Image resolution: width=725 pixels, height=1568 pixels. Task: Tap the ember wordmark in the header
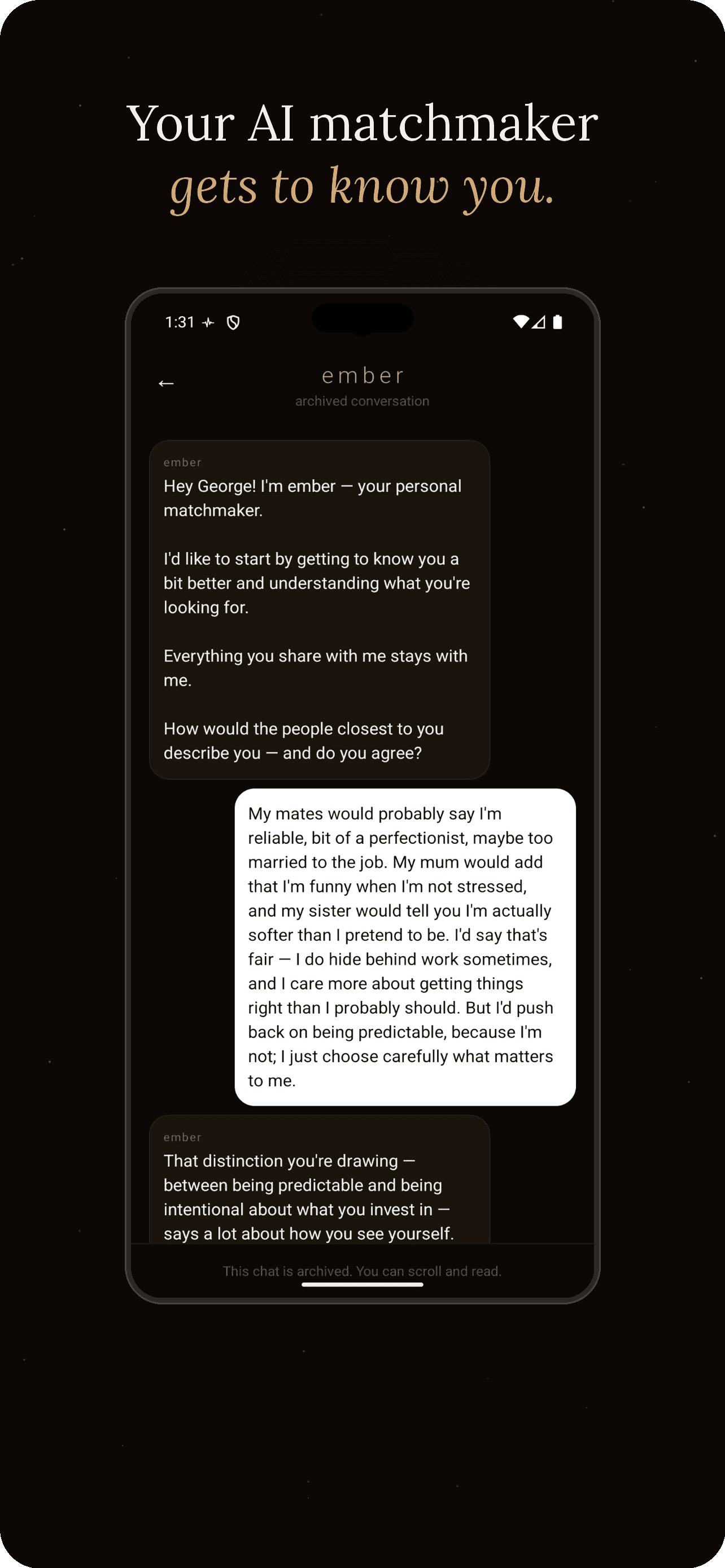(x=362, y=375)
